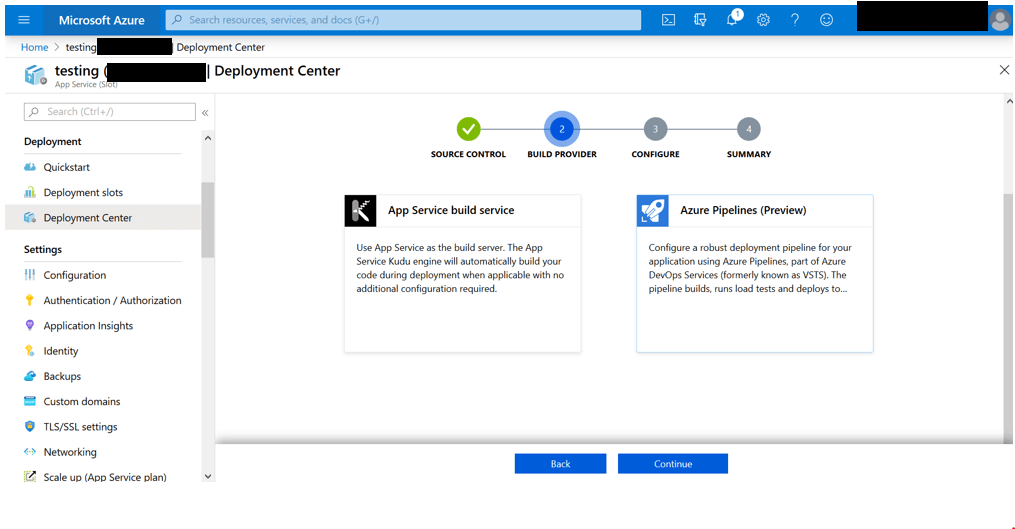Open the help question mark icon

tap(795, 20)
